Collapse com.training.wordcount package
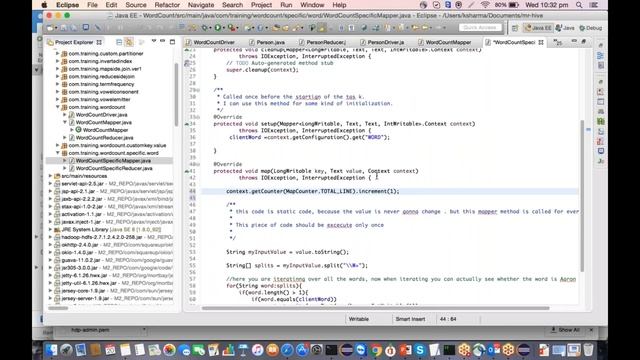Image resolution: width=640 pixels, height=360 pixels. click(x=58, y=107)
